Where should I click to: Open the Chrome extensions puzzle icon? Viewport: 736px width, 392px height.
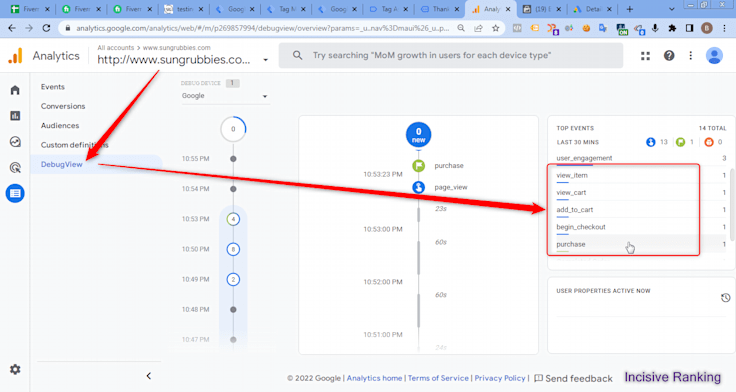tap(672, 28)
